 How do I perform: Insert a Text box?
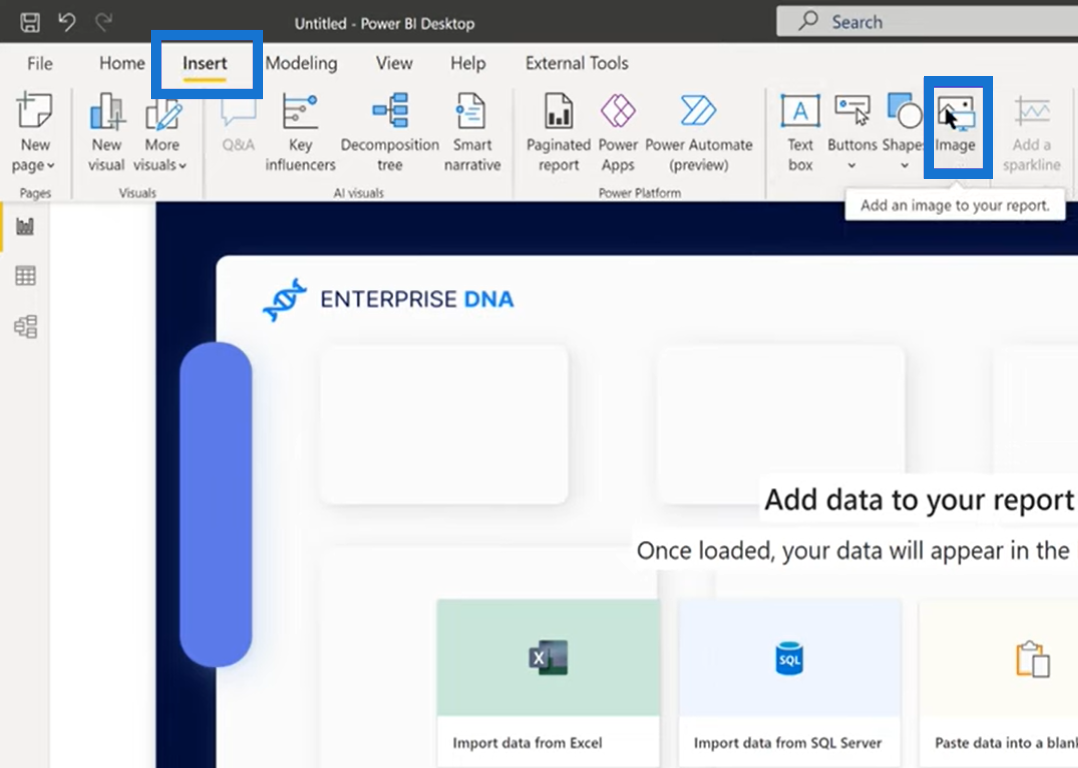[800, 133]
